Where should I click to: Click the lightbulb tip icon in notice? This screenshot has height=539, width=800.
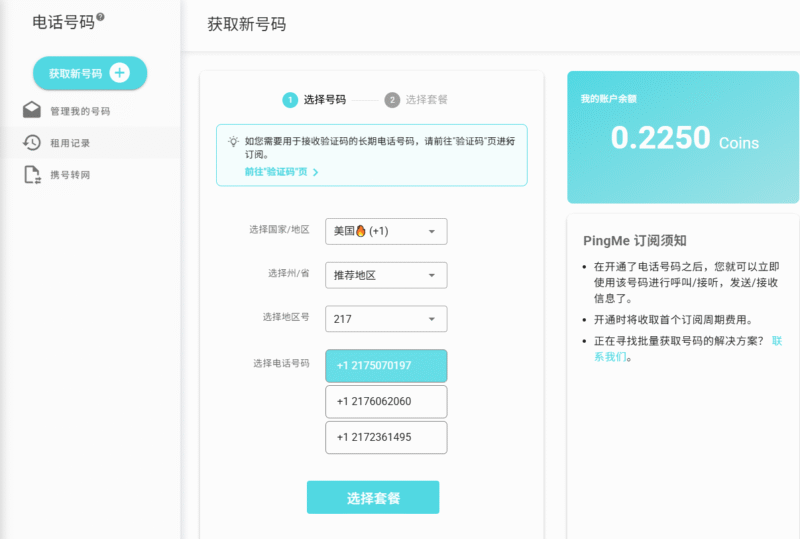[233, 141]
